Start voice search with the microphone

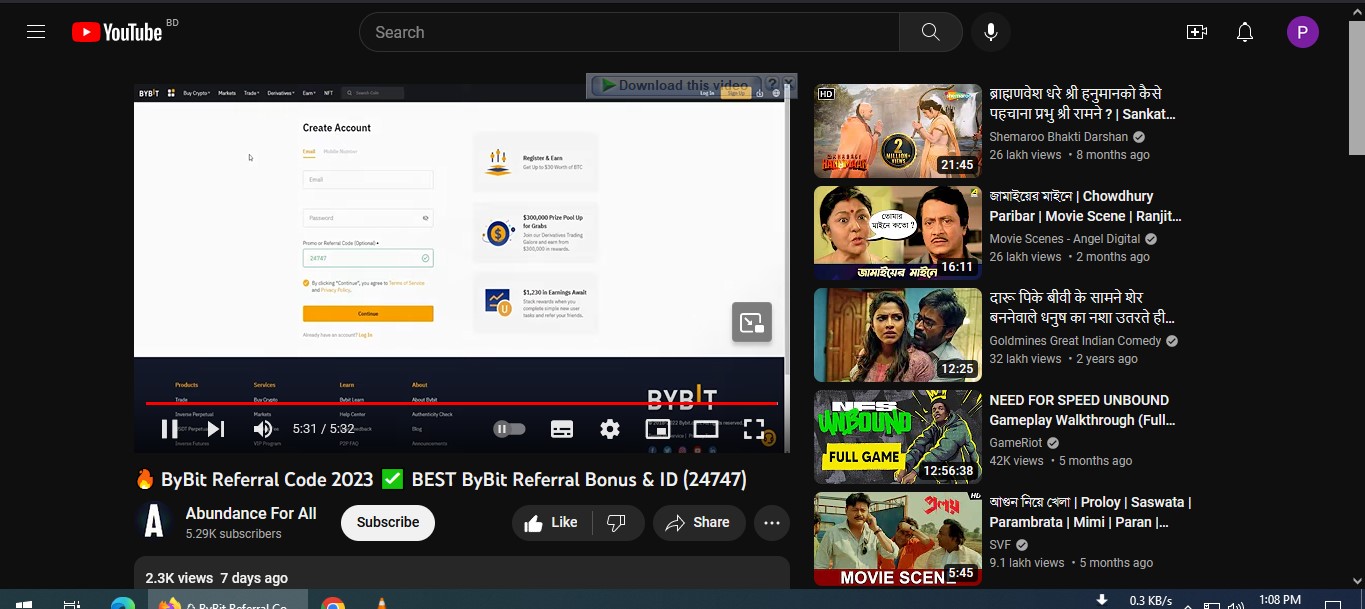pyautogui.click(x=990, y=32)
